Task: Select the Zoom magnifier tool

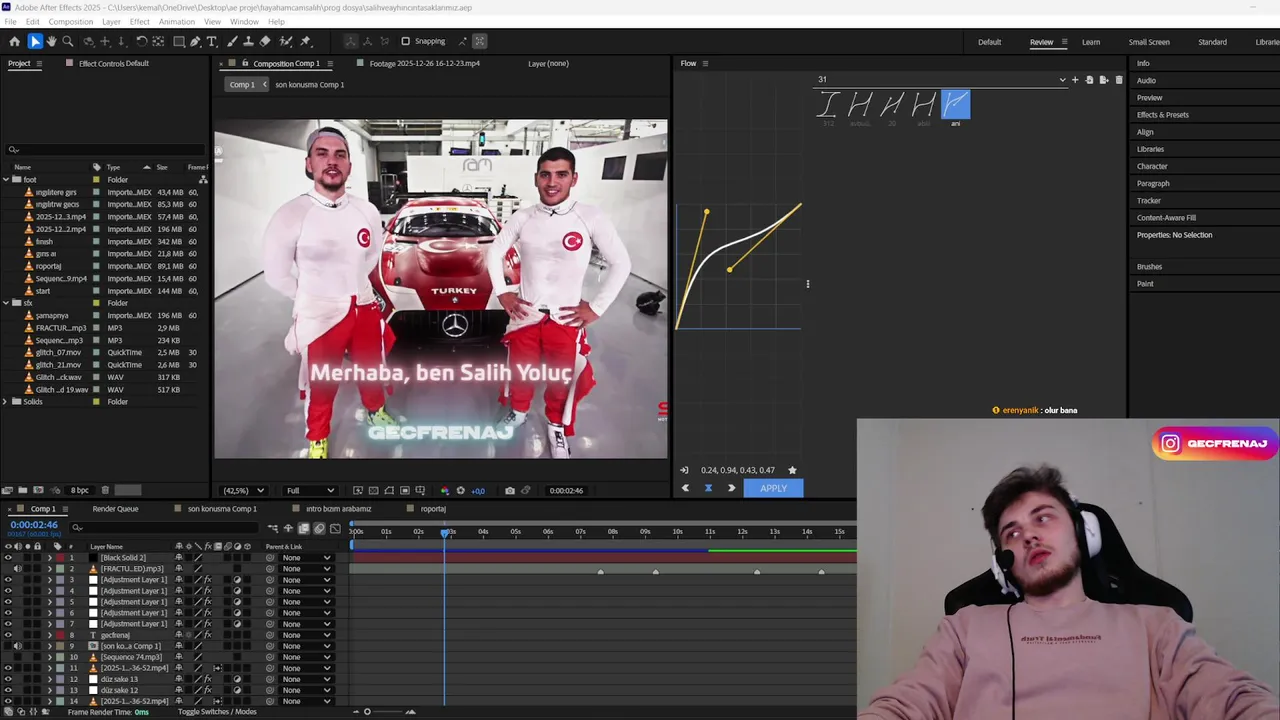Action: [68, 41]
